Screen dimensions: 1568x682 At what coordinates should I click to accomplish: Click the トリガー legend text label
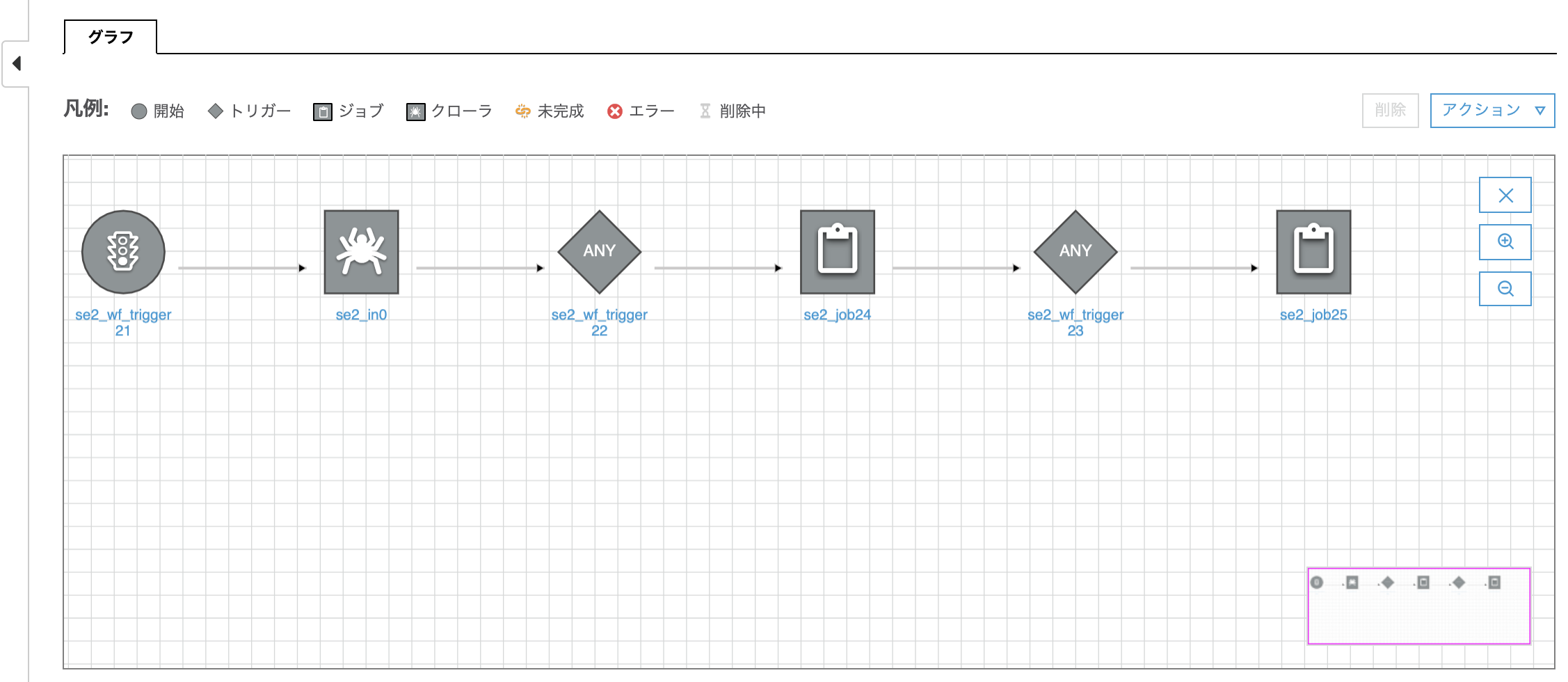tap(260, 111)
